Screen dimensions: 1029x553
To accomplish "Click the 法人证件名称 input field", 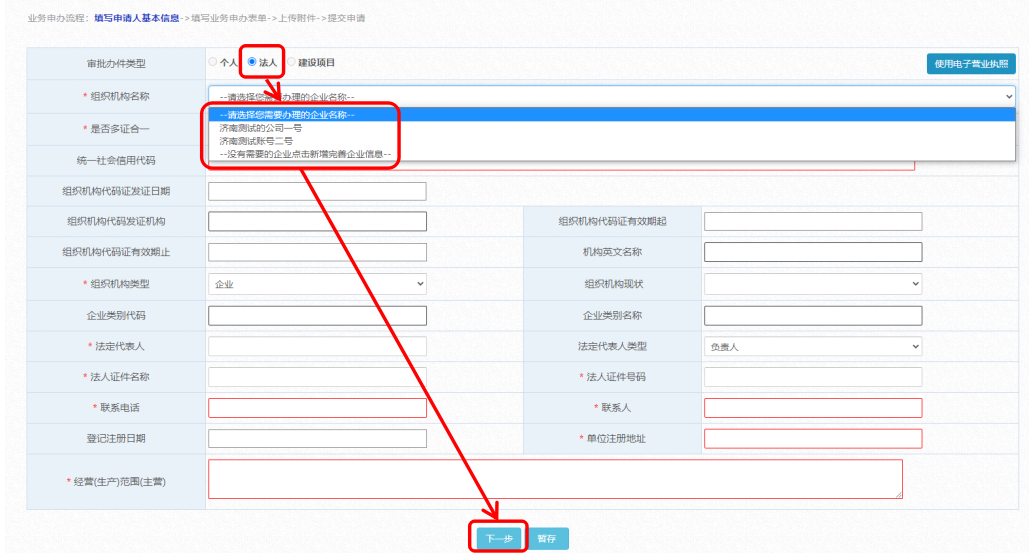I will pos(317,377).
